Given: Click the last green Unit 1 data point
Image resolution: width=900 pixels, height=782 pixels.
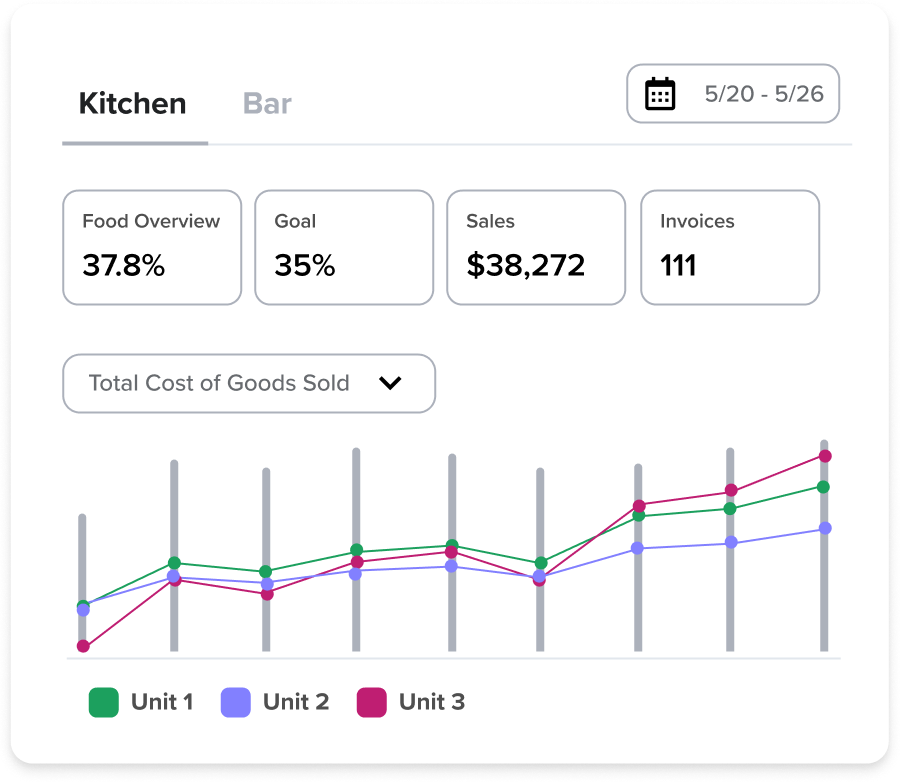Looking at the screenshot, I should point(824,487).
